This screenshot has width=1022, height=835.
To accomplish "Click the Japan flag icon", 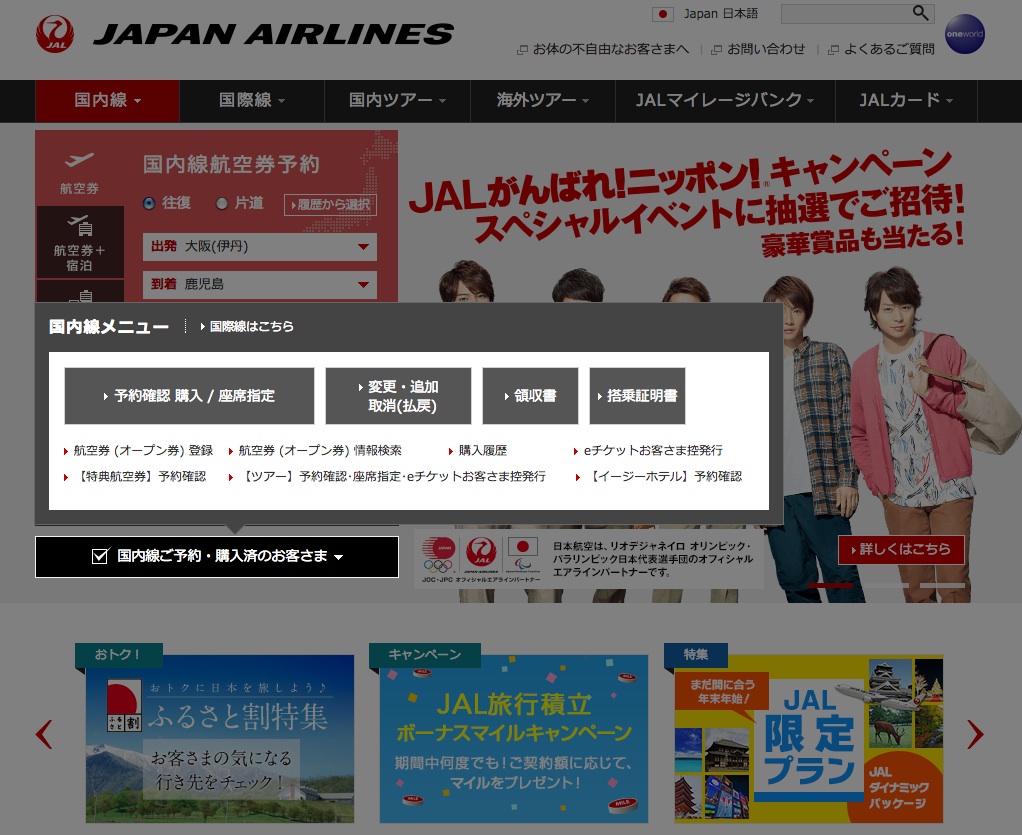I will tap(663, 14).
